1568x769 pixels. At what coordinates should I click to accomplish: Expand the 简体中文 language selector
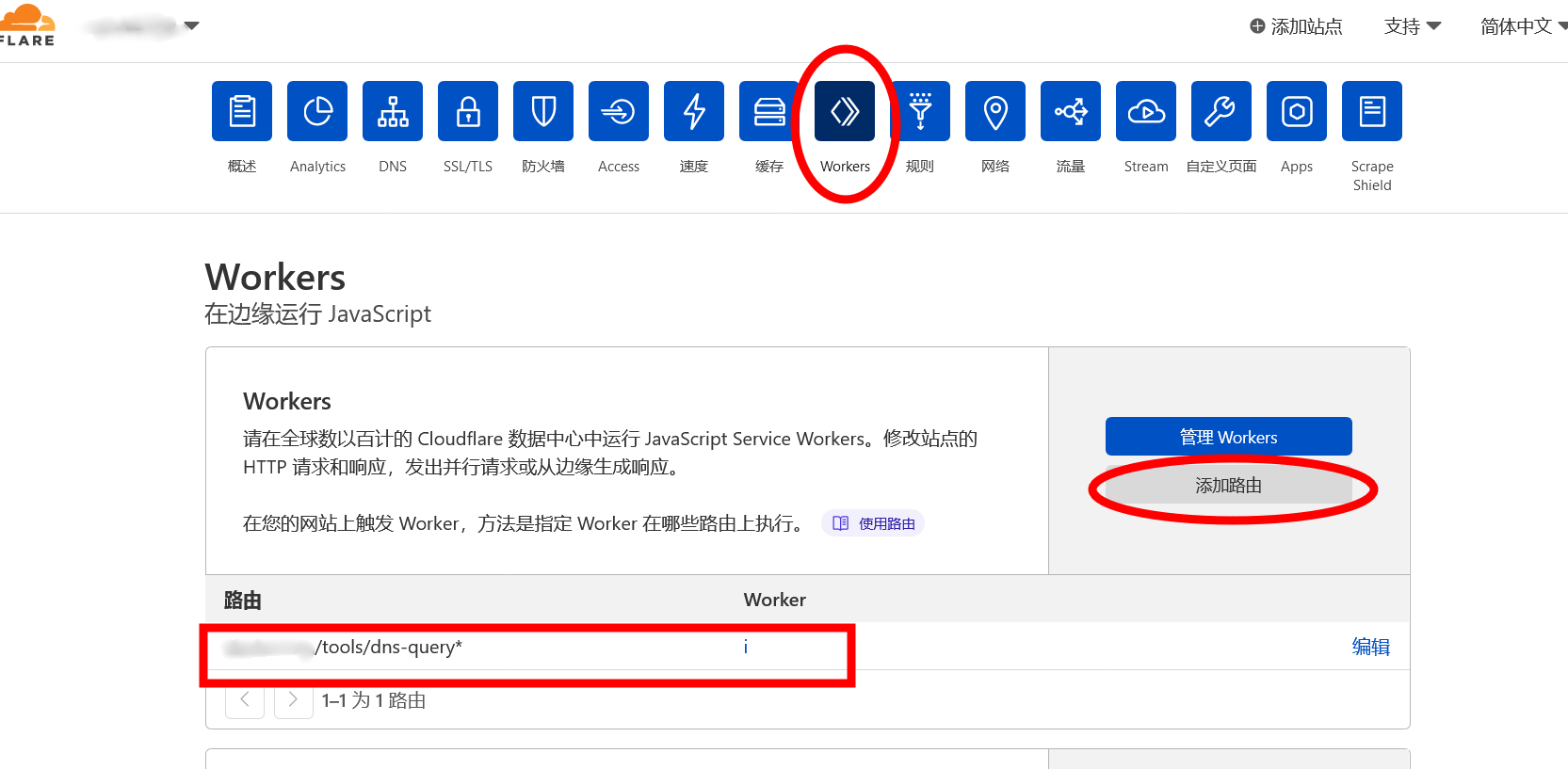click(1522, 26)
